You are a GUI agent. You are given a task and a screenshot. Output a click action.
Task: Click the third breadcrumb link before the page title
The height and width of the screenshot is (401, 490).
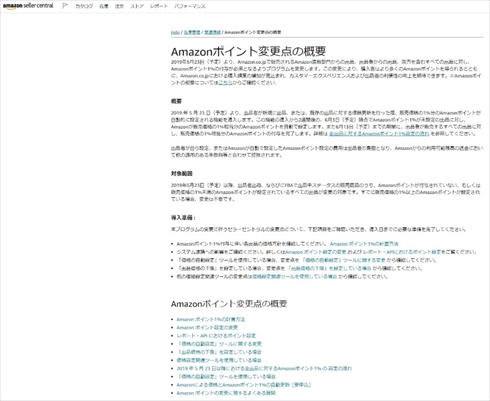212,32
